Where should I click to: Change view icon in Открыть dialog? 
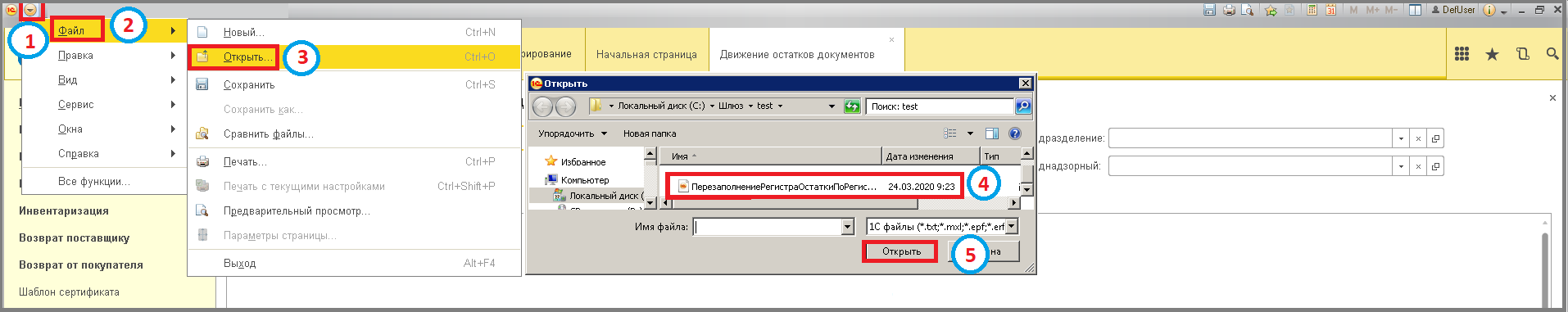950,133
